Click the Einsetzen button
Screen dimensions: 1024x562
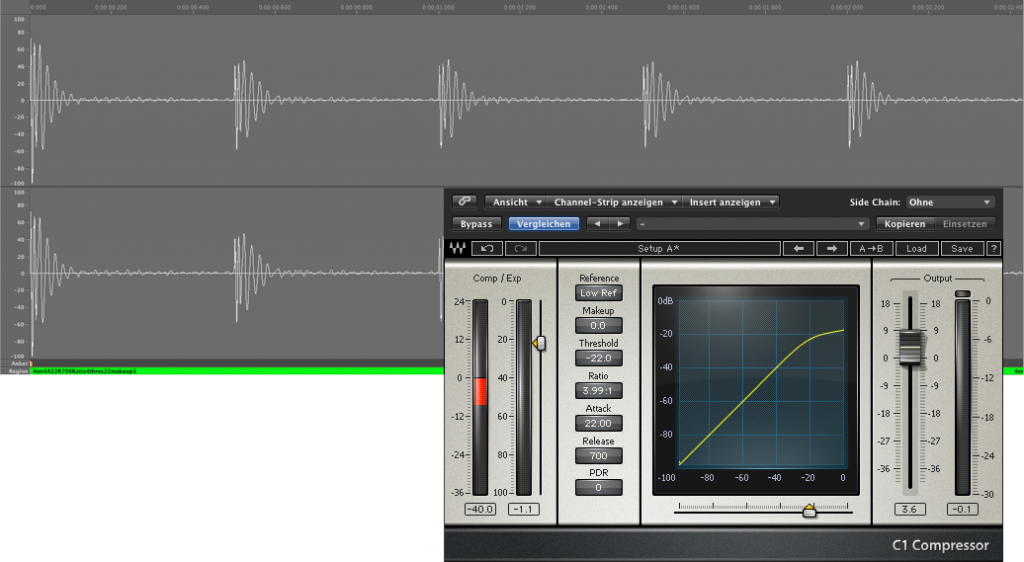coord(965,223)
